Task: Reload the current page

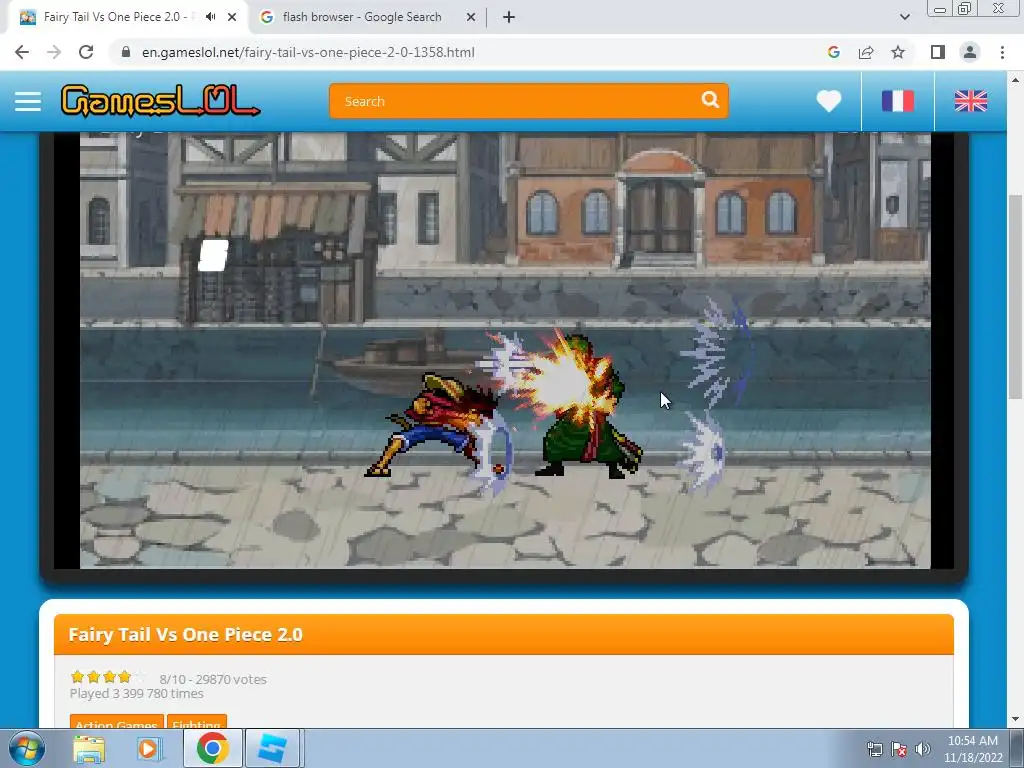Action: click(86, 52)
